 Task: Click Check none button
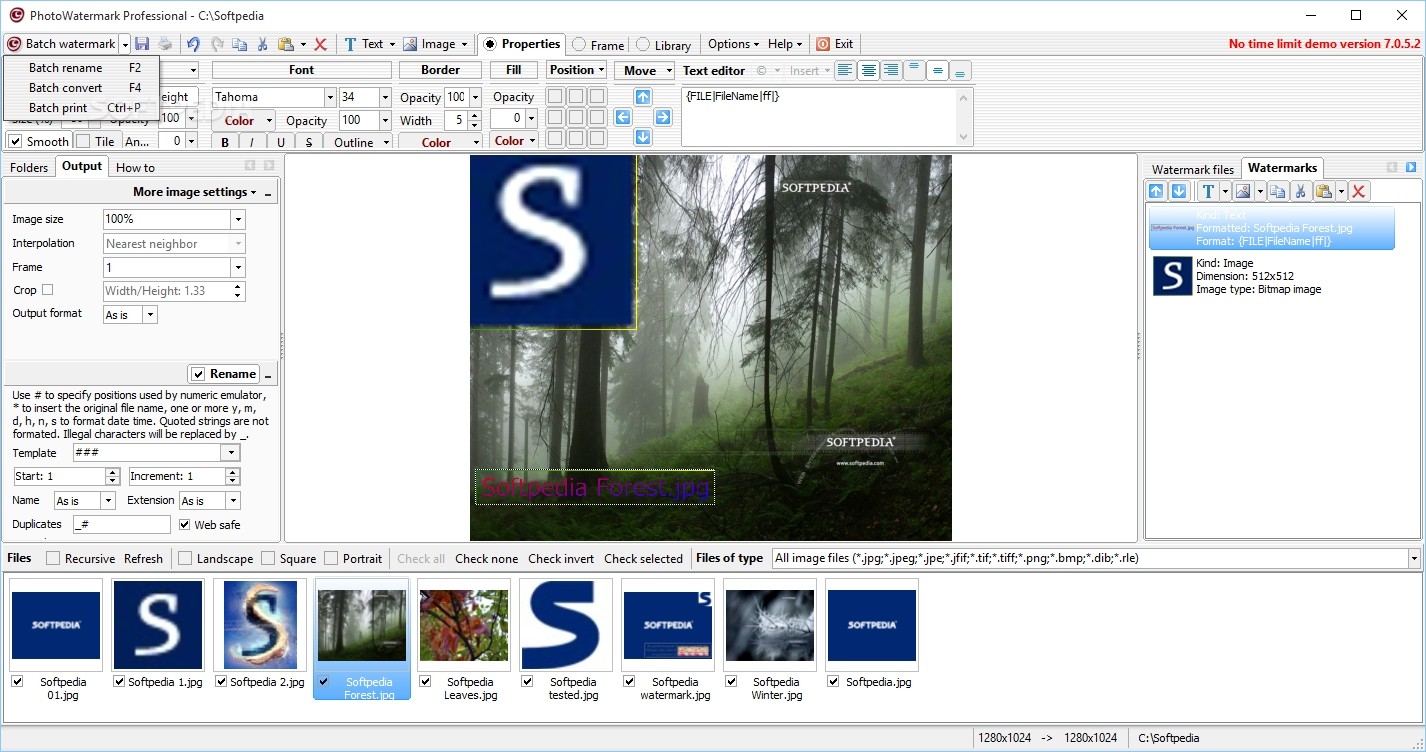pos(486,559)
